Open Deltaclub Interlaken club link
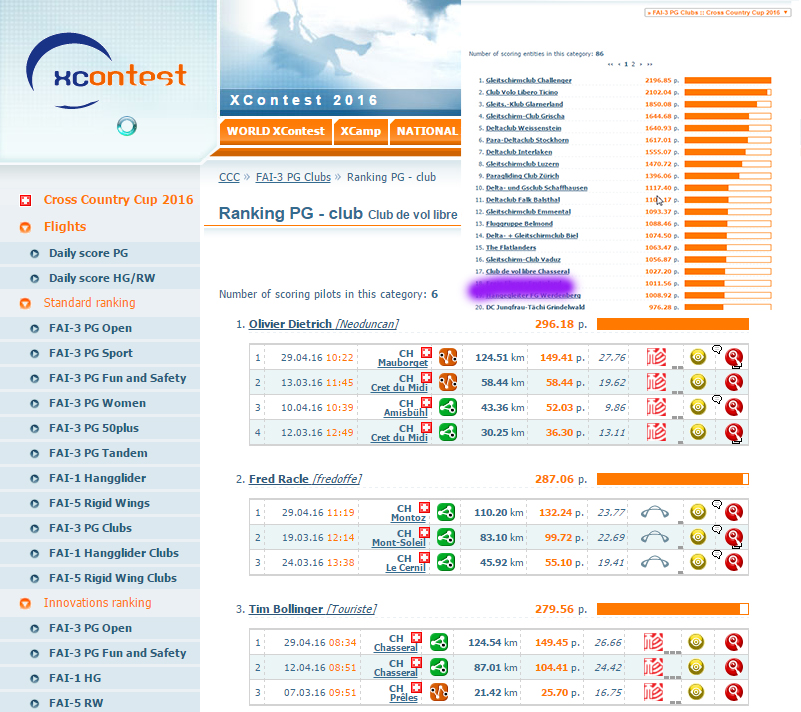 point(519,152)
